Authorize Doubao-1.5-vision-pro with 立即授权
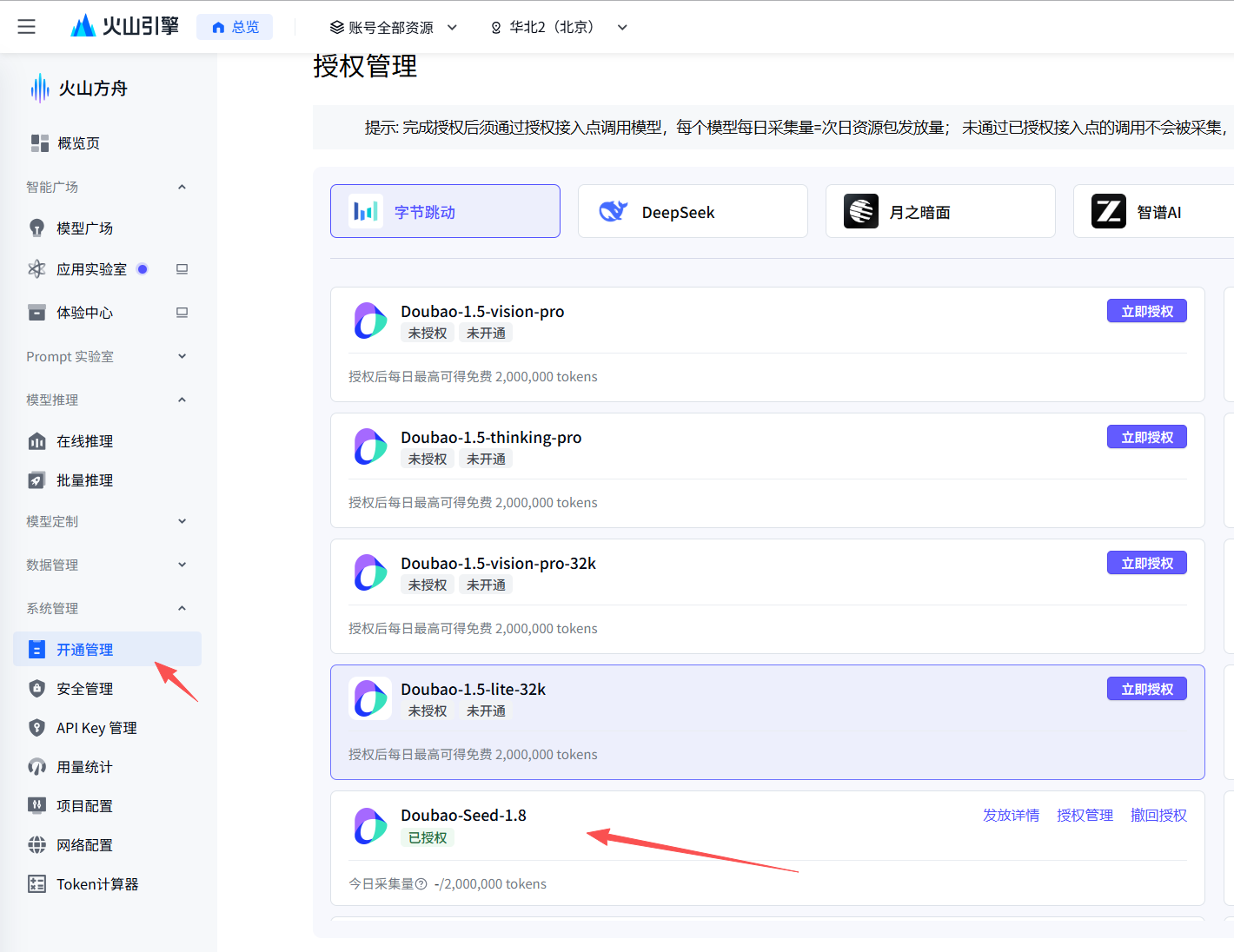 1147,311
